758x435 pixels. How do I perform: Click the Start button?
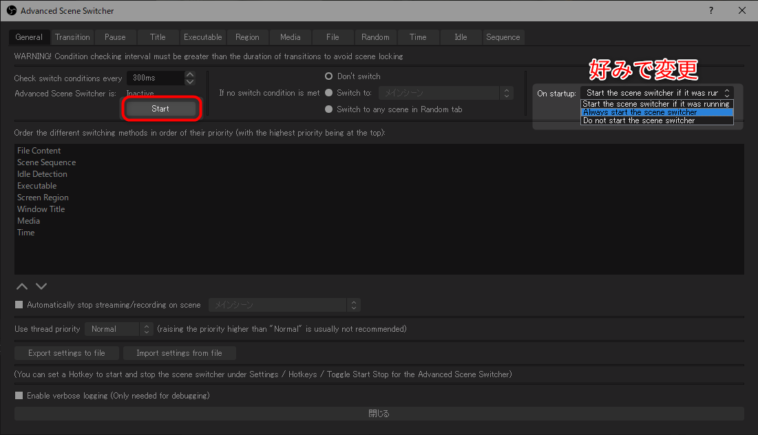tap(160, 109)
